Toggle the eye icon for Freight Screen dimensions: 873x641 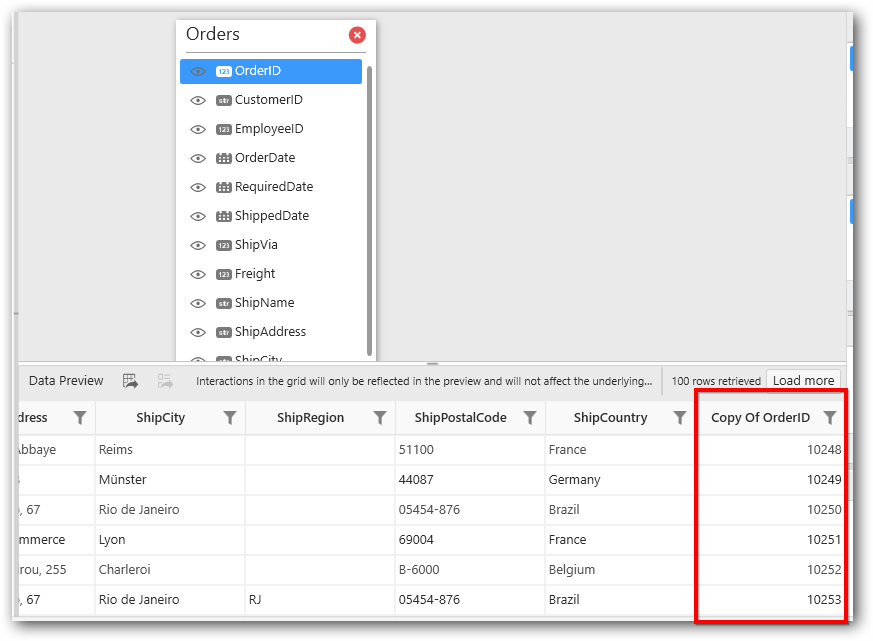coord(198,275)
